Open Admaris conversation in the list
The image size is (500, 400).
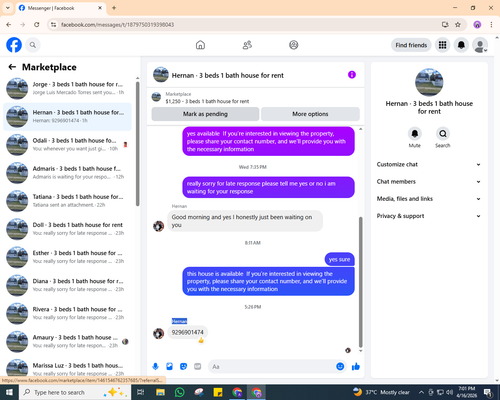67,173
